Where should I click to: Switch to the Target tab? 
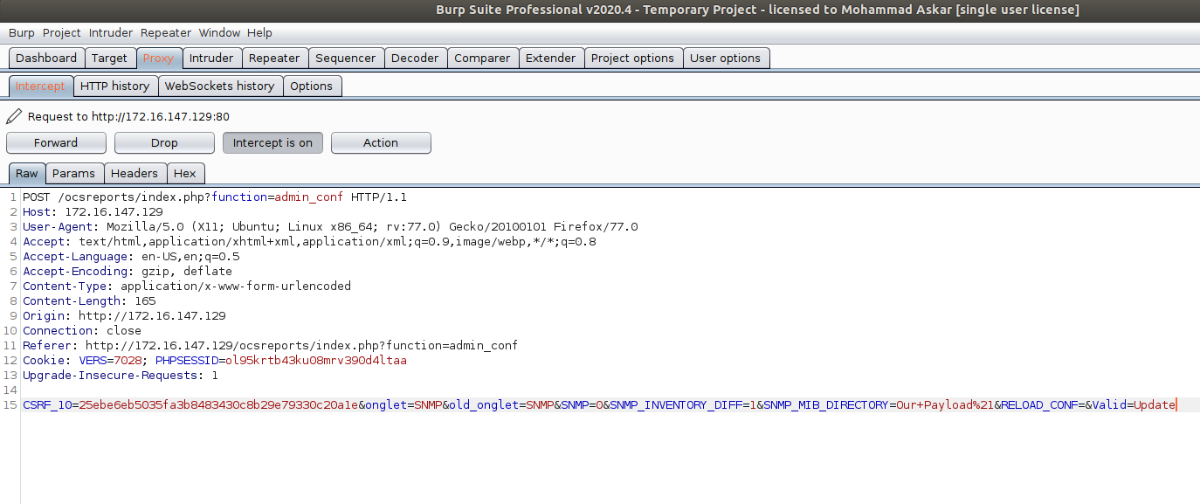coord(109,58)
